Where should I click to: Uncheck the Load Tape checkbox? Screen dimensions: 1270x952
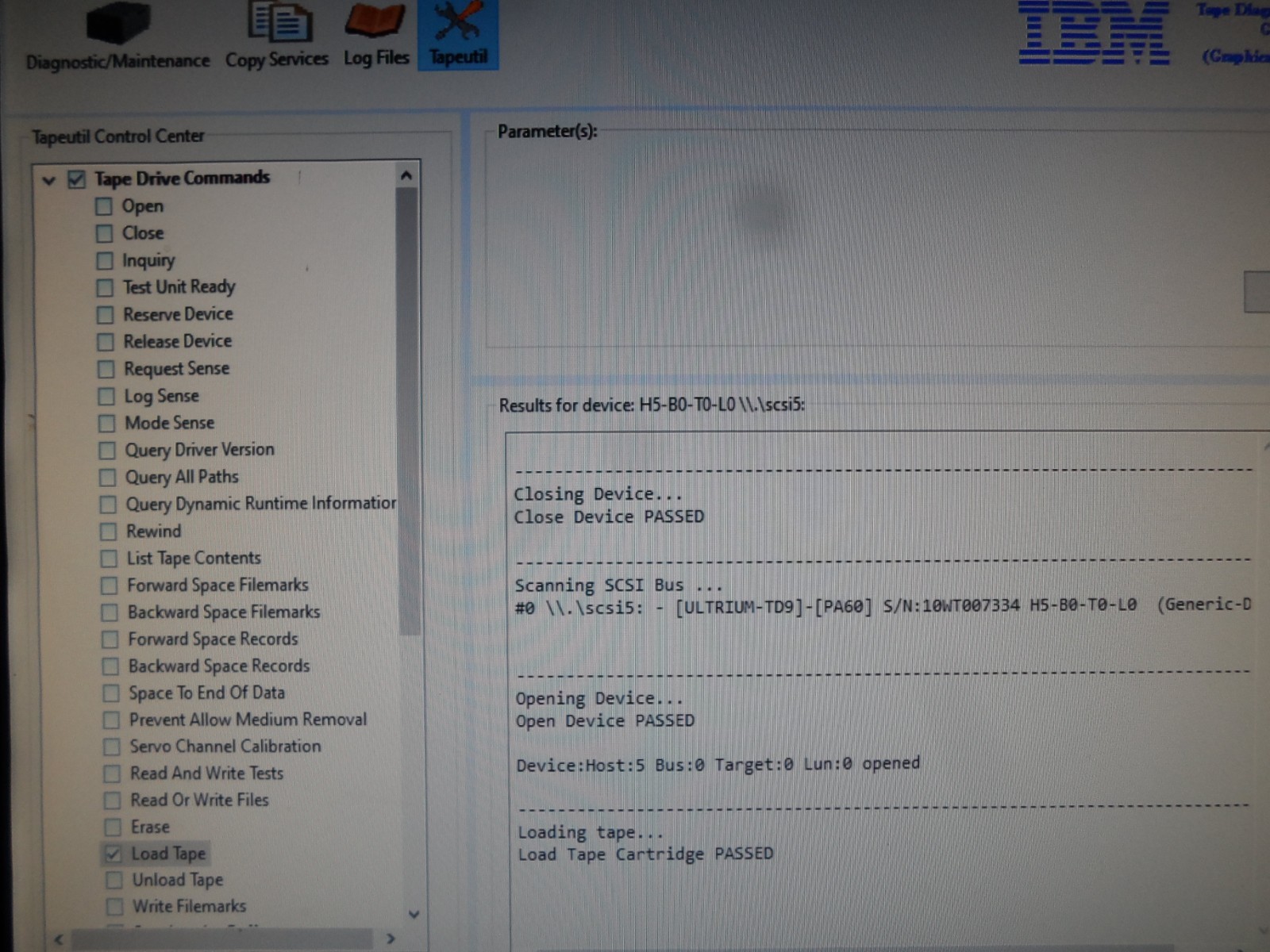[x=113, y=854]
